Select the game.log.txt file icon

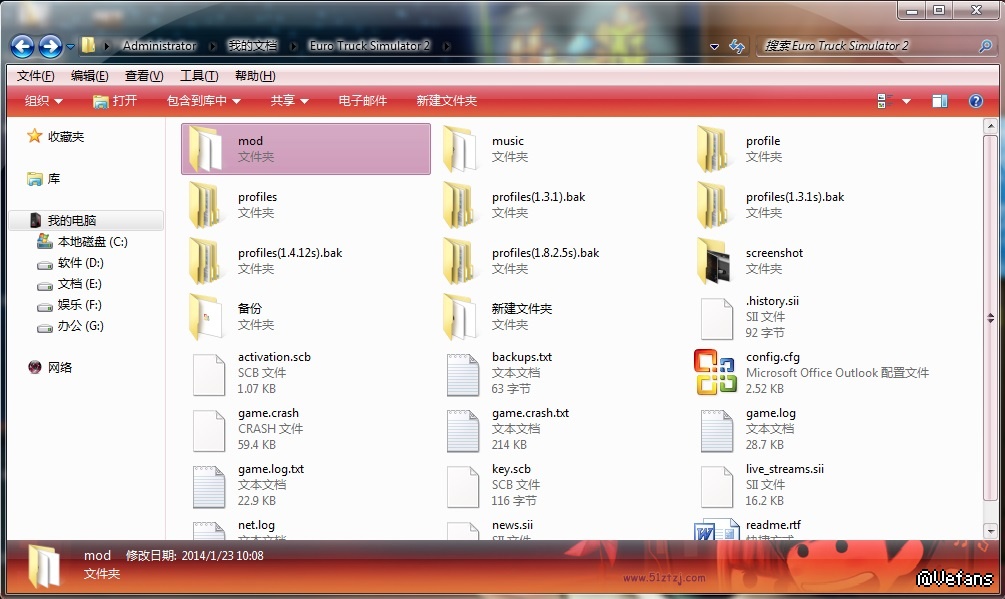(x=209, y=486)
